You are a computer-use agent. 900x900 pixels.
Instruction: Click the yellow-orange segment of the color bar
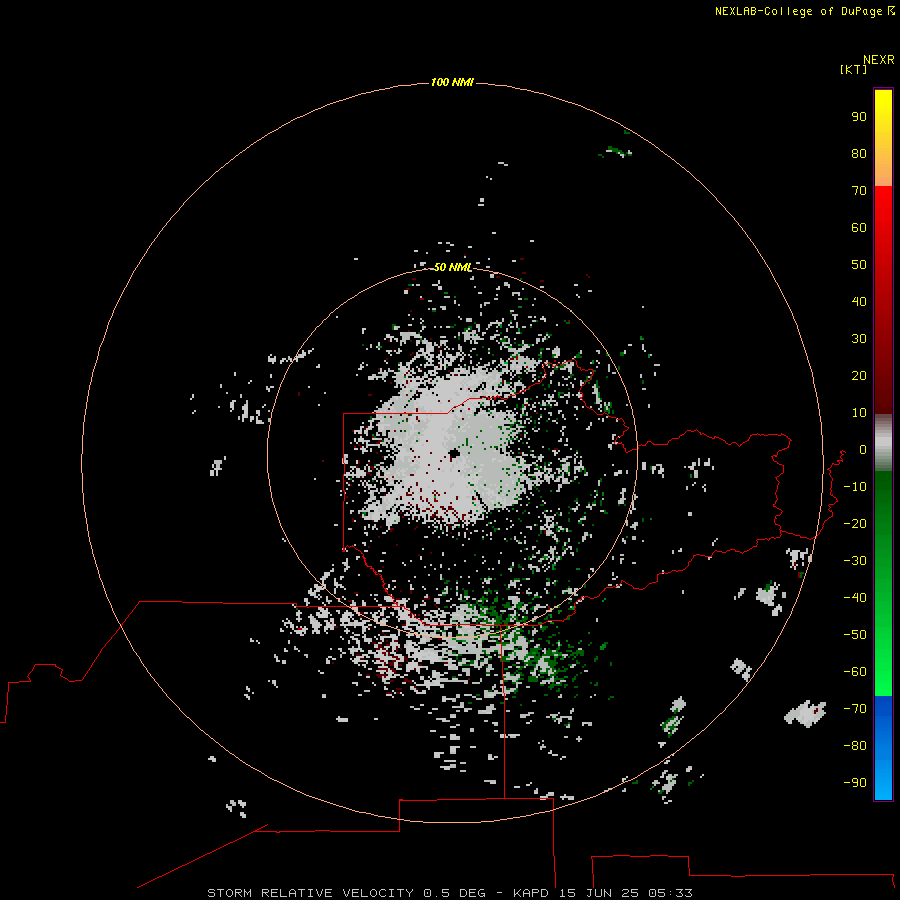[x=883, y=138]
